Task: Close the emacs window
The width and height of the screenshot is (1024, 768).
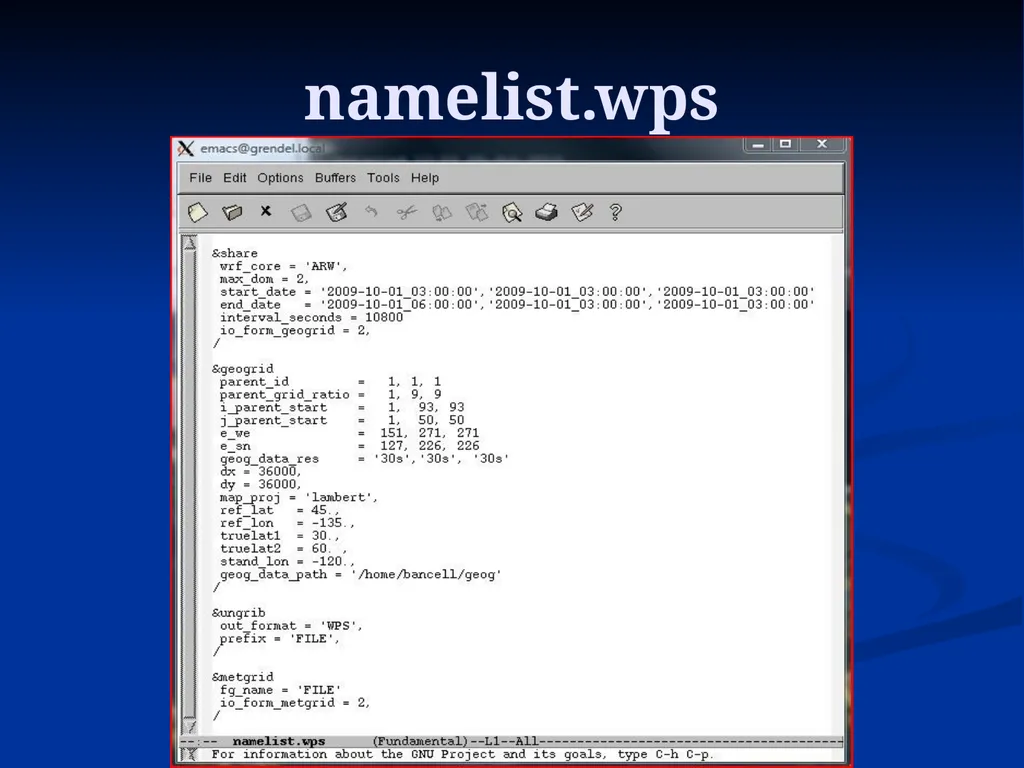Action: [822, 144]
